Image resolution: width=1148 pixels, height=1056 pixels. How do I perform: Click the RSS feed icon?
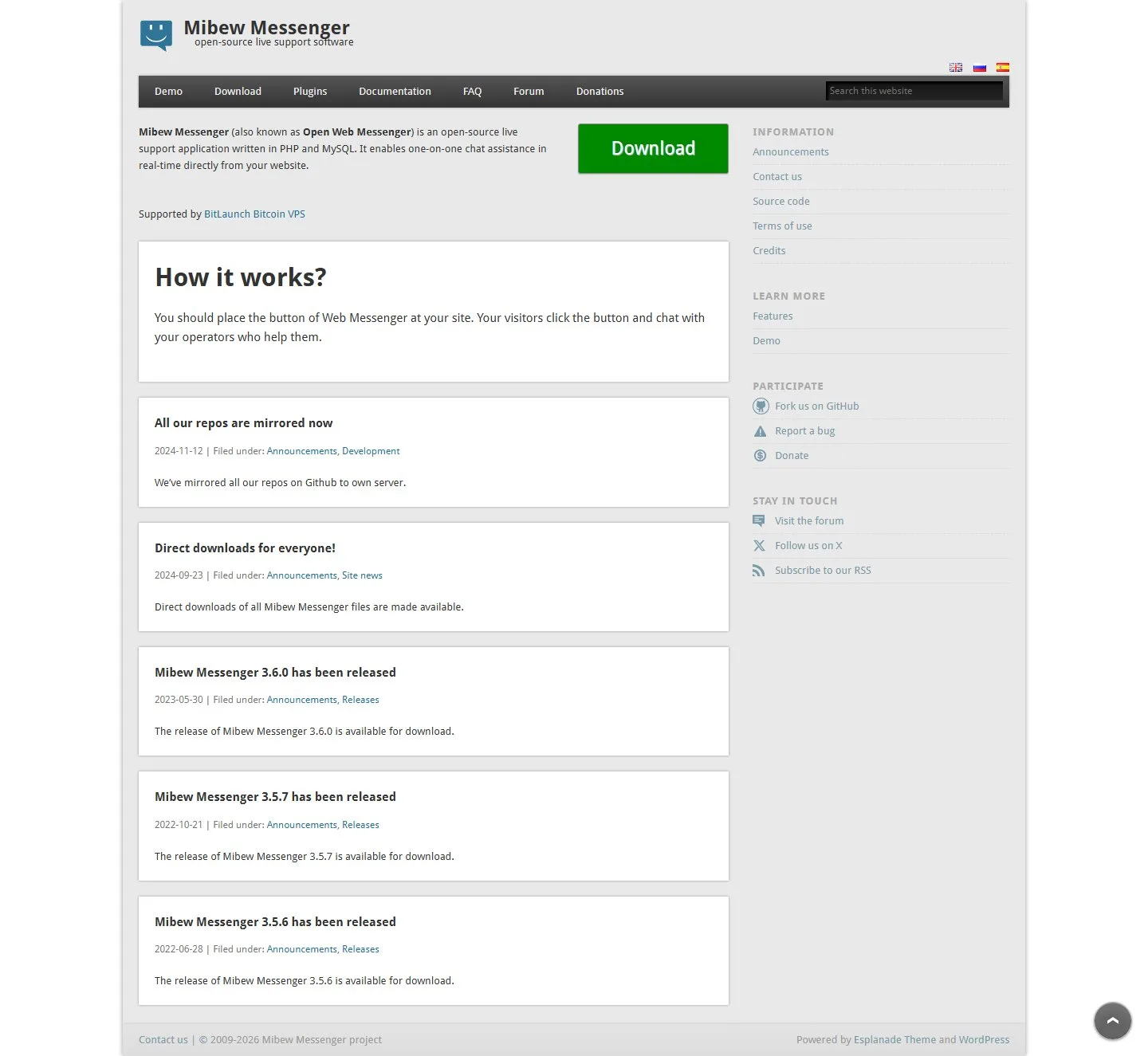(759, 571)
